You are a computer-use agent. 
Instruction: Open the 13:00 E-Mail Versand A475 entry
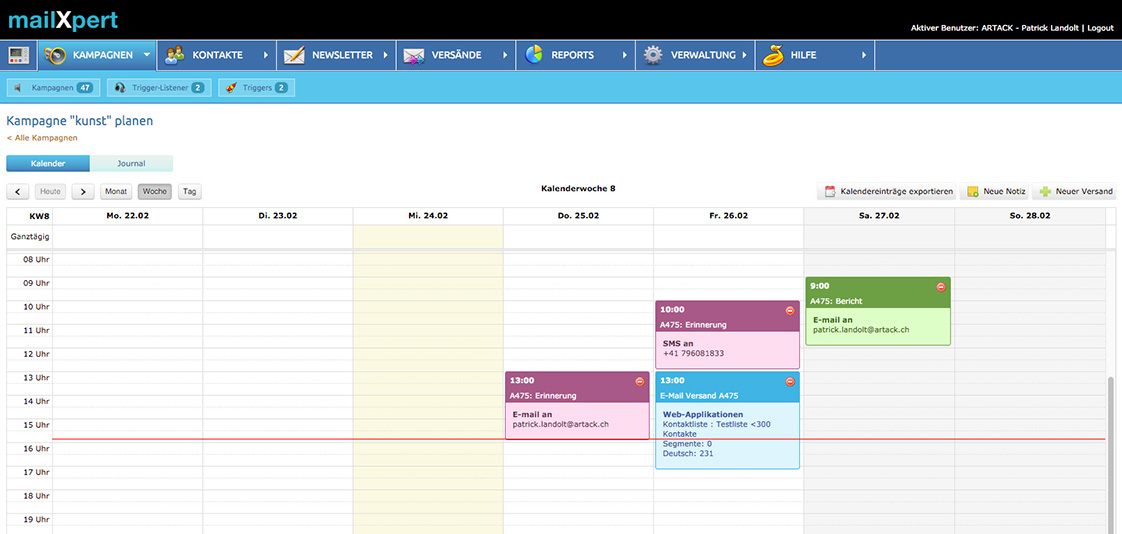(x=727, y=396)
